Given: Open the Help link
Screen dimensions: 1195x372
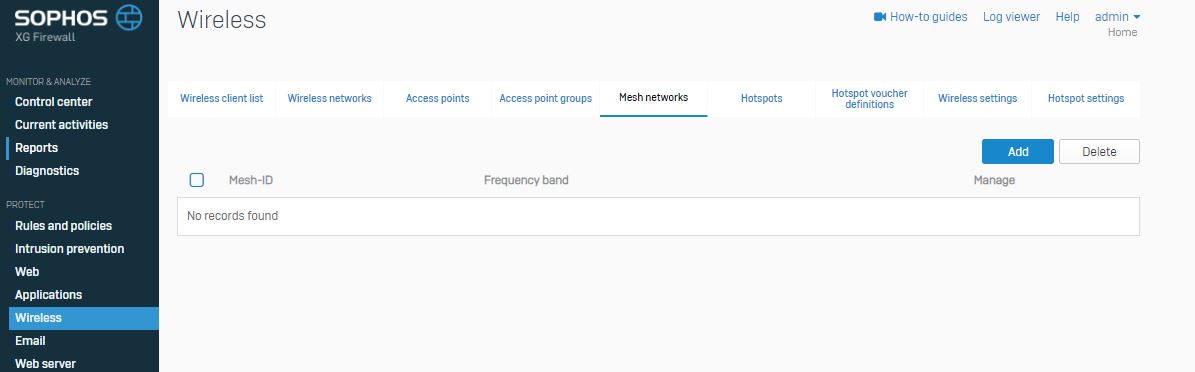Looking at the screenshot, I should click(x=1067, y=17).
